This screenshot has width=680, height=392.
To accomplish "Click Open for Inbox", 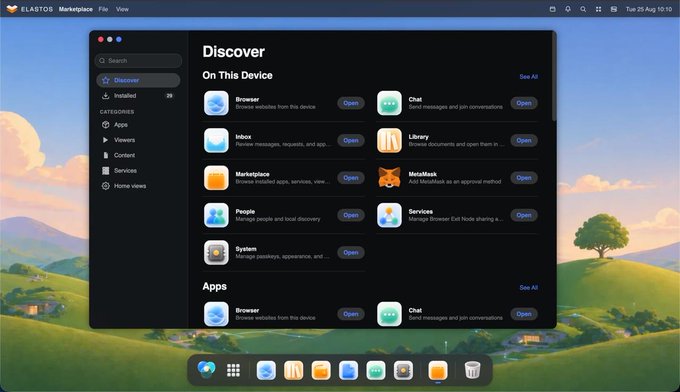I will point(351,140).
